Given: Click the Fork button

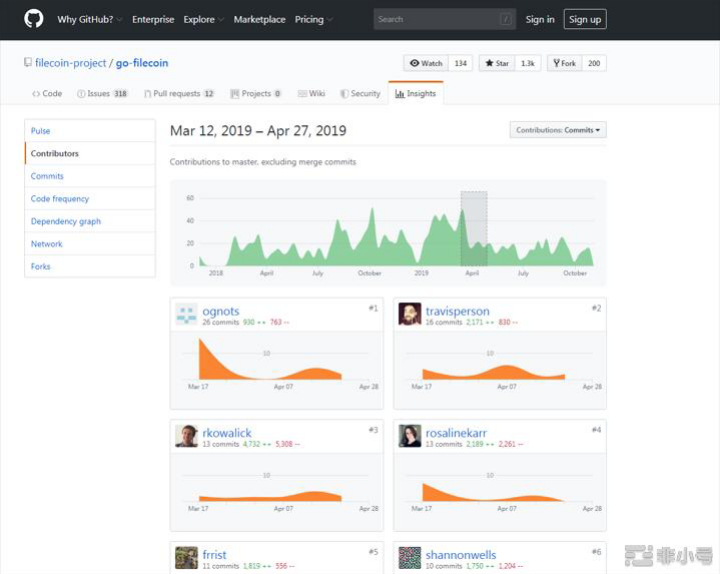Looking at the screenshot, I should [564, 63].
